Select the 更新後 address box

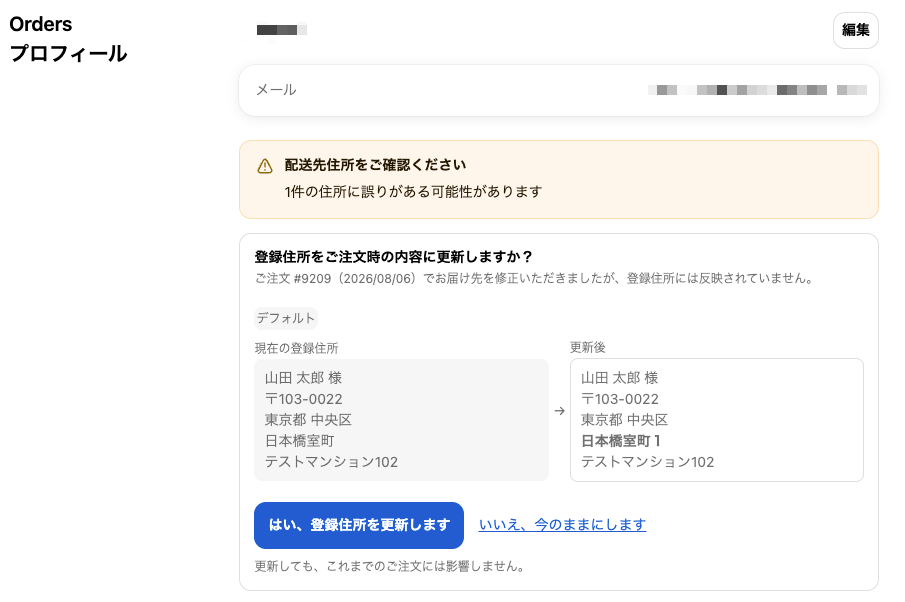[x=717, y=420]
